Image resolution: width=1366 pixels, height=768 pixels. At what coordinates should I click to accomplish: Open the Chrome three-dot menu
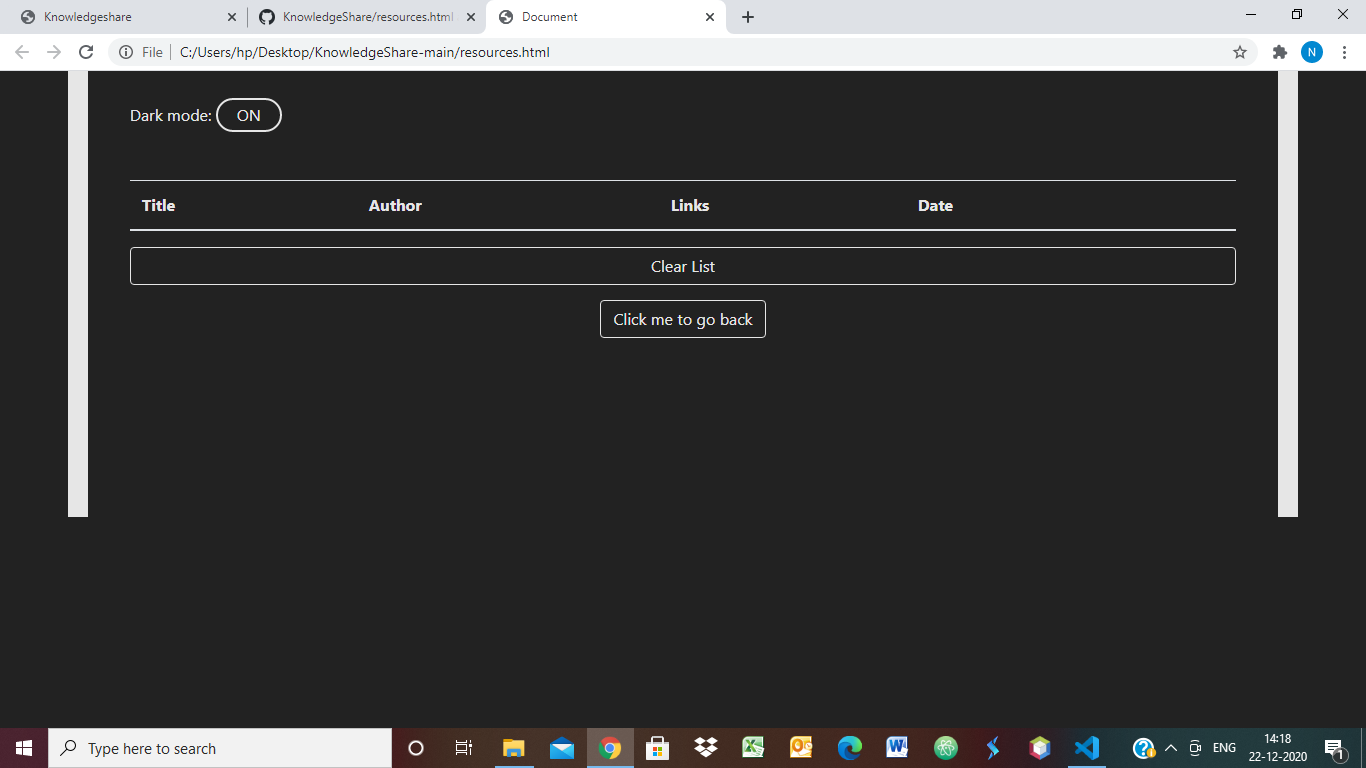pos(1345,51)
